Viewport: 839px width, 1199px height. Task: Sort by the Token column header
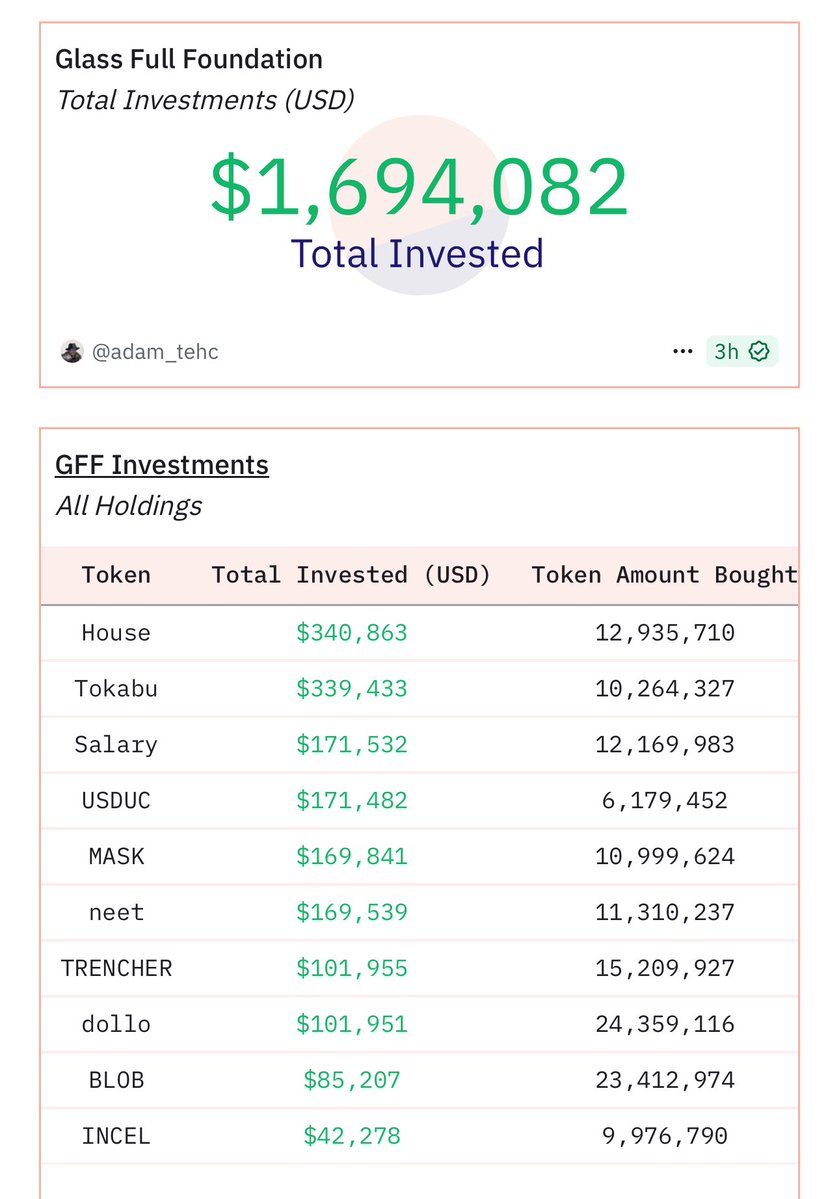point(116,575)
